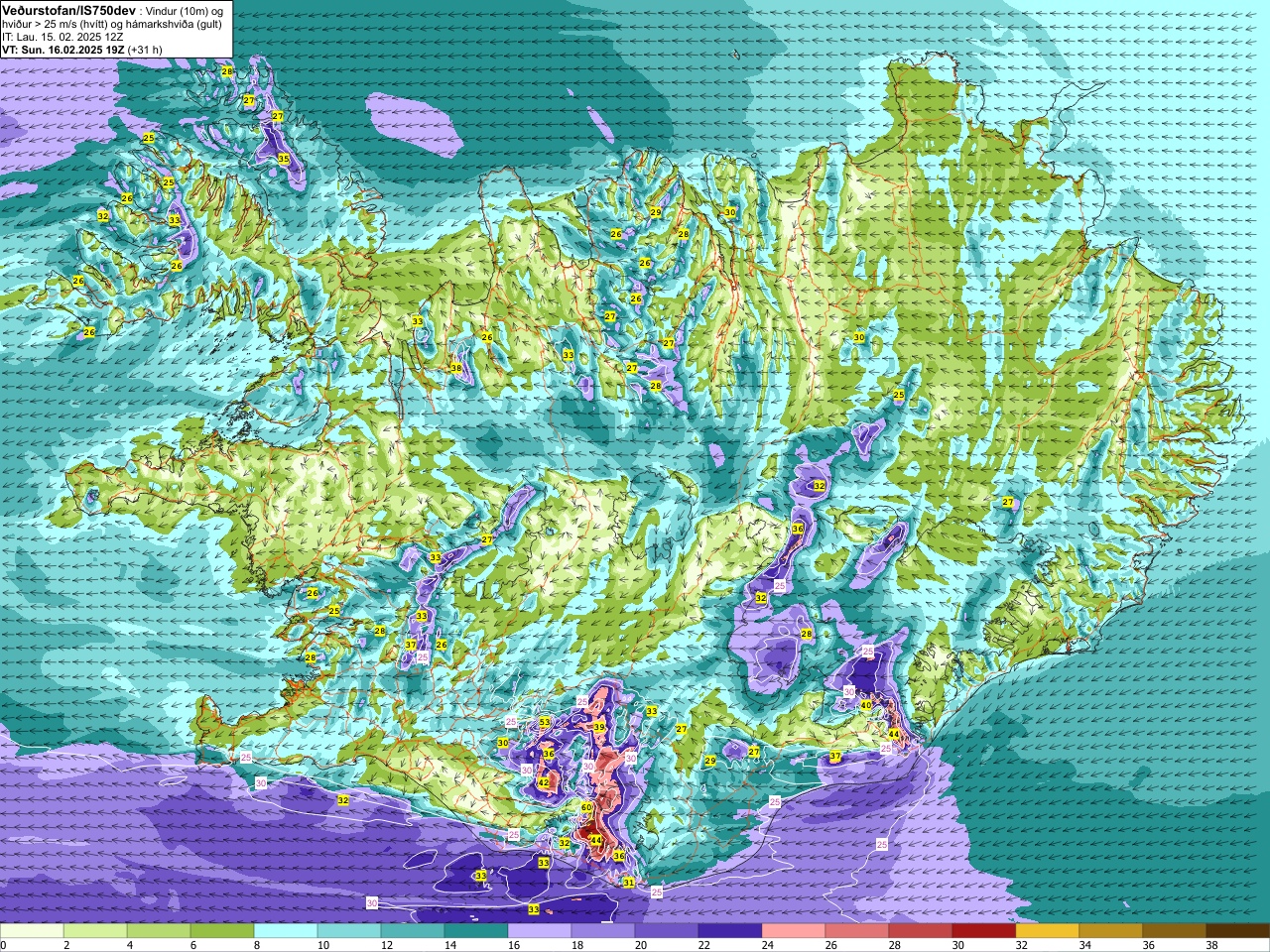
Task: Pick the yellow gust label 39
Action: point(599,727)
